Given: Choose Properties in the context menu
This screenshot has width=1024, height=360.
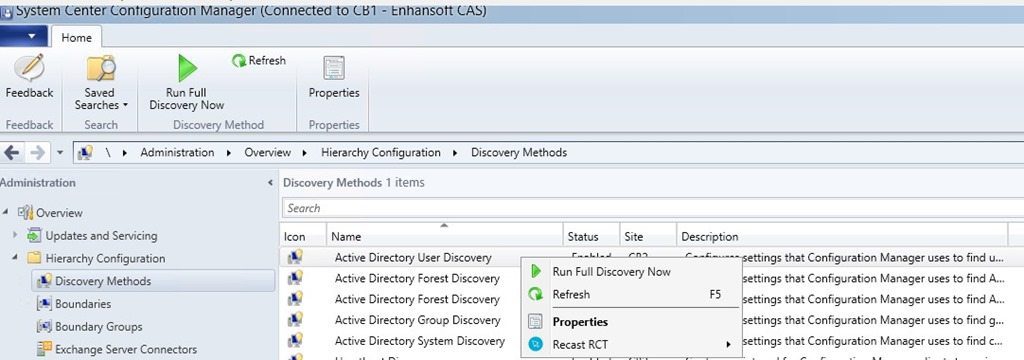Looking at the screenshot, I should coord(632,322).
